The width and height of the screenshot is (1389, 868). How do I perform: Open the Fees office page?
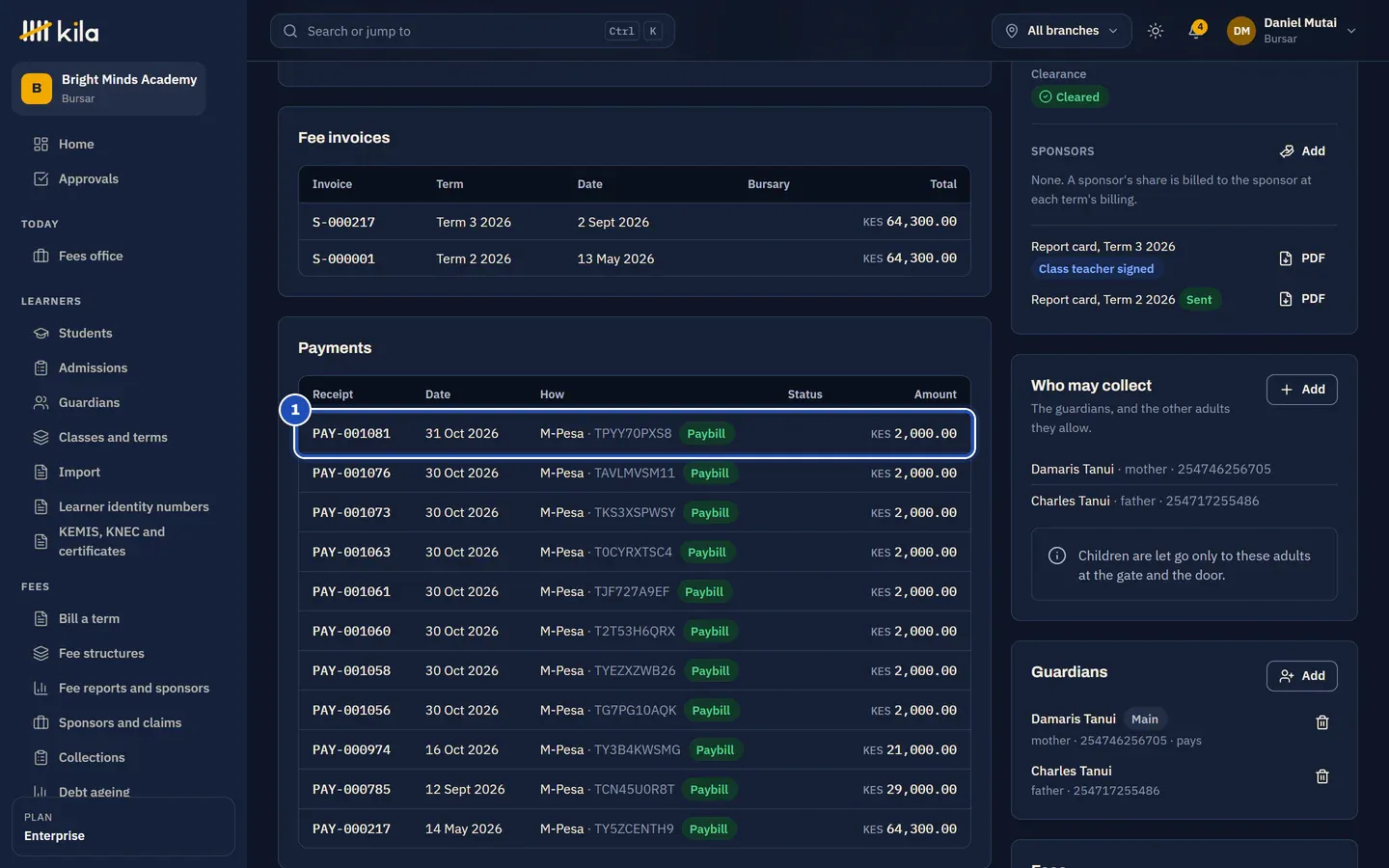point(91,257)
